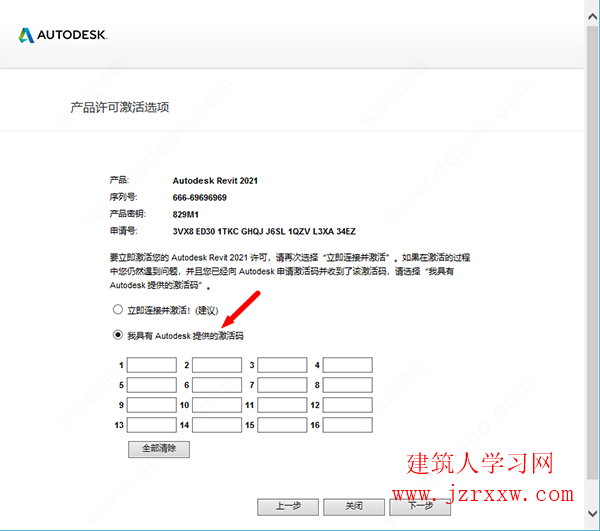This screenshot has height=531, width=600.
Task: Click the request code 3VX8 ED30 1TKC text
Action: 264,231
